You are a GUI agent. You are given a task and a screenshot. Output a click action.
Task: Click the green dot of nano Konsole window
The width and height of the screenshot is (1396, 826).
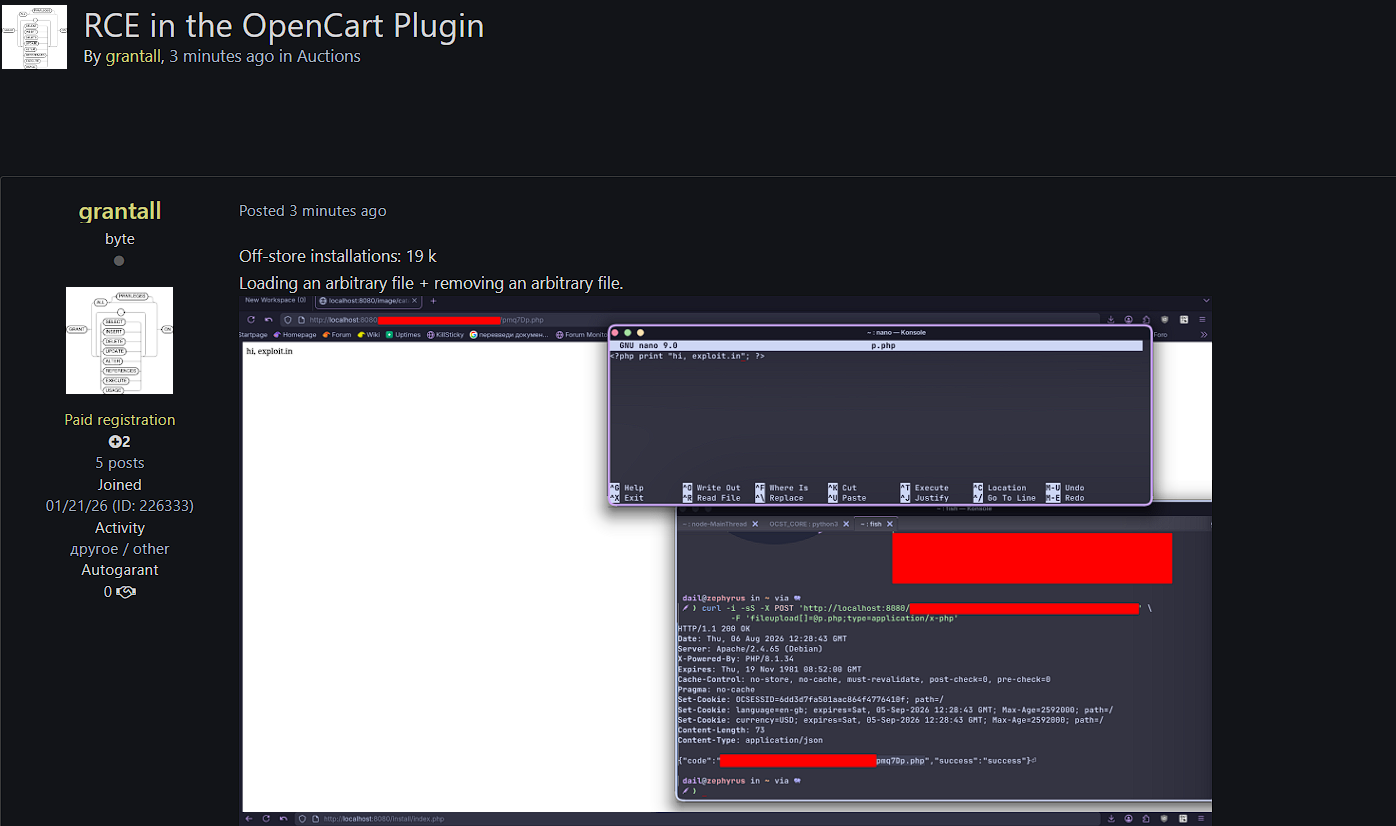[627, 332]
